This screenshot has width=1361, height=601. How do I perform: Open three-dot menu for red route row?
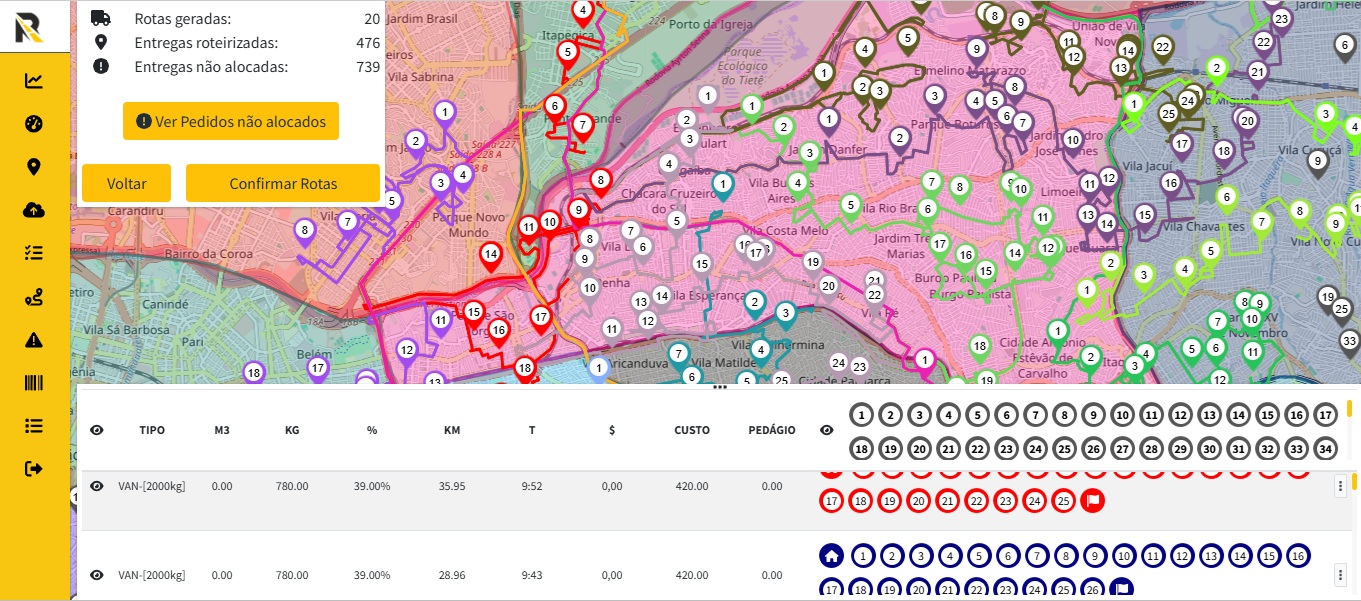[x=1341, y=486]
